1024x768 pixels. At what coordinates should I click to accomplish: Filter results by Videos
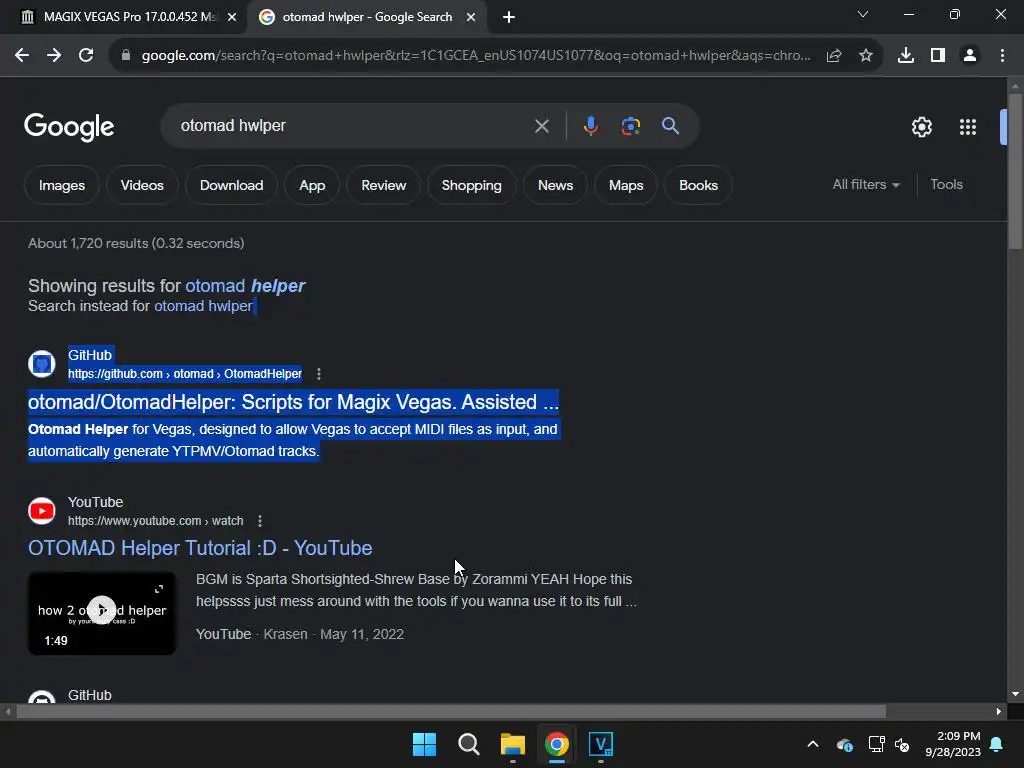(x=142, y=185)
